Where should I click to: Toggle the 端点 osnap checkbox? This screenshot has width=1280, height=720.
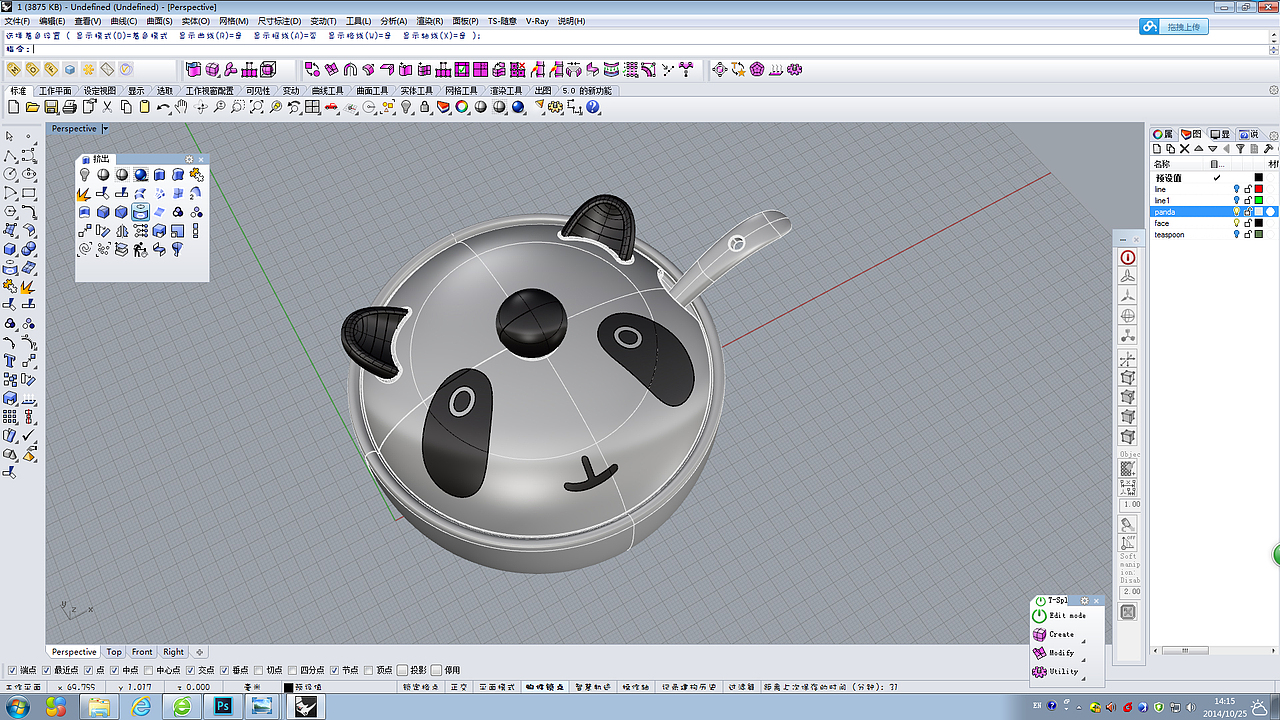(12, 670)
